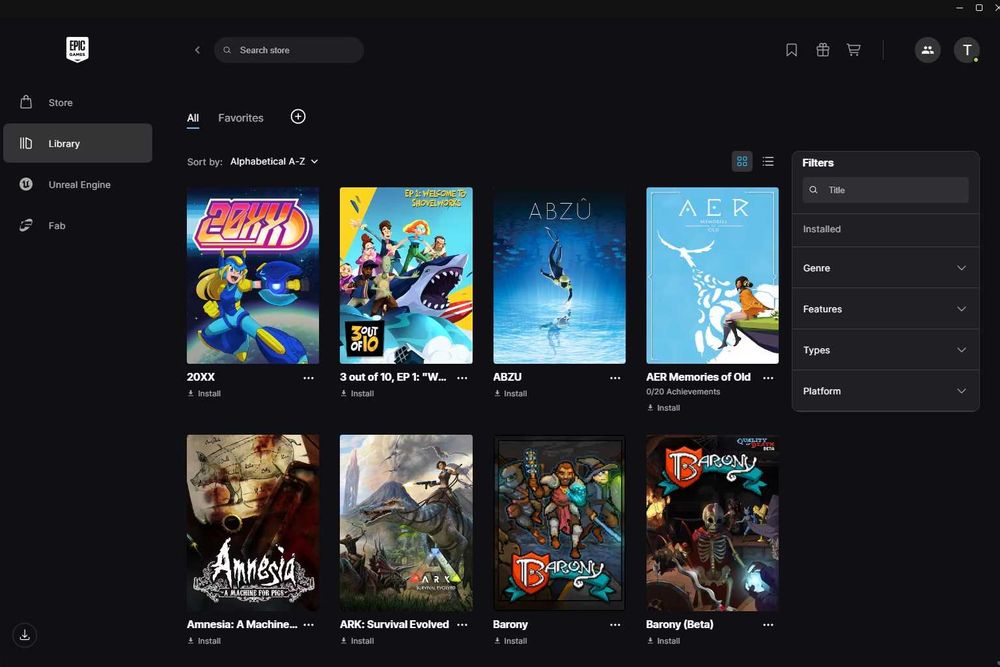The image size is (1000, 667).
Task: Open more options for ABZU
Action: pos(615,377)
